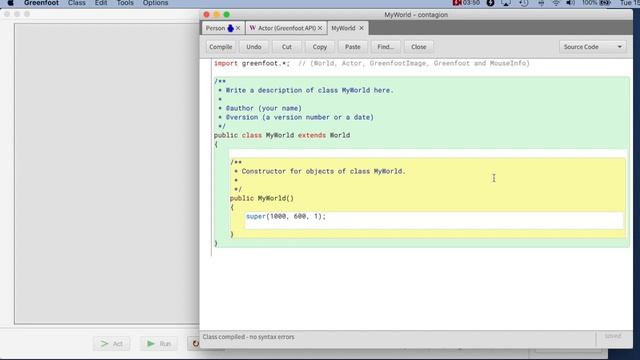The height and width of the screenshot is (360, 640).
Task: Click the line 'super(1000, 600, 1);'
Action: (x=286, y=216)
